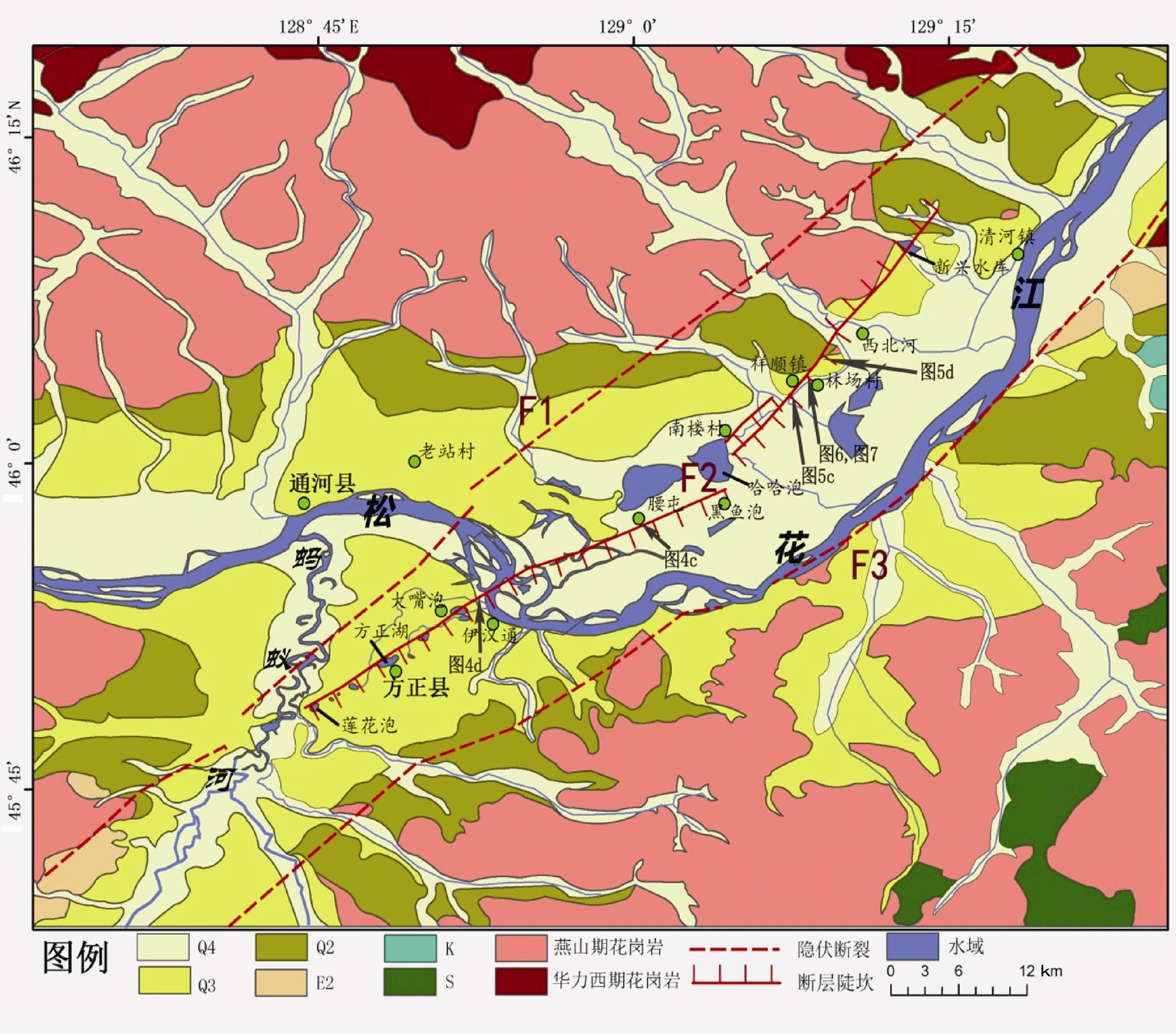Viewport: 1176px width, 1034px height.
Task: Click the green marker for 南楼村
Action: coord(725,431)
